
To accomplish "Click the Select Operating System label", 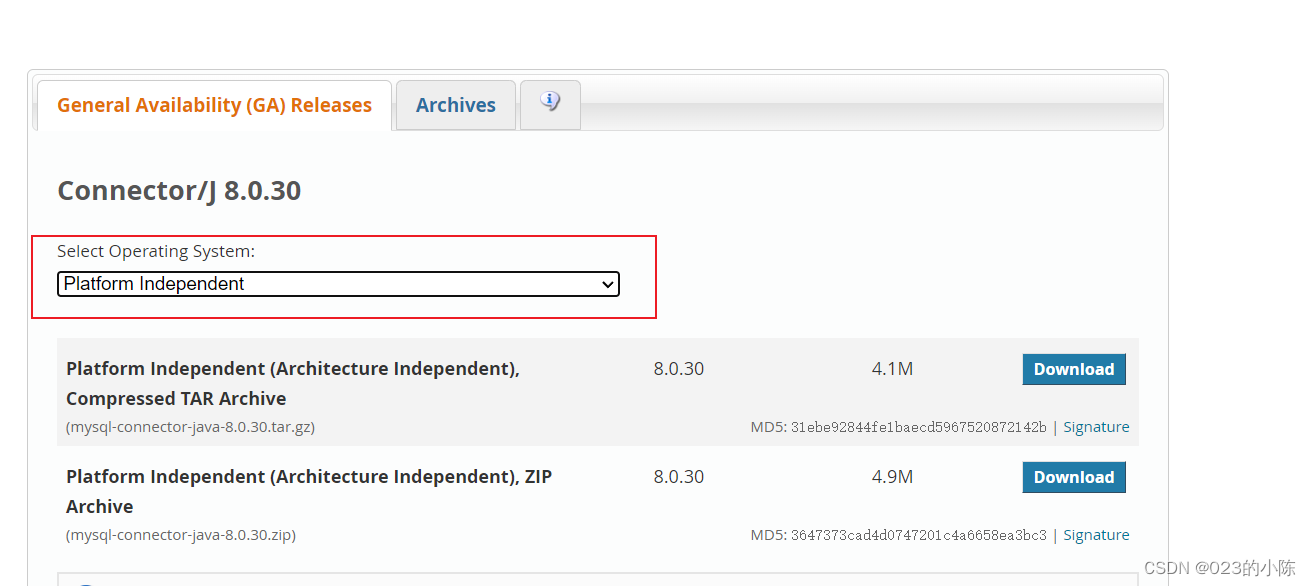I will click(x=155, y=251).
